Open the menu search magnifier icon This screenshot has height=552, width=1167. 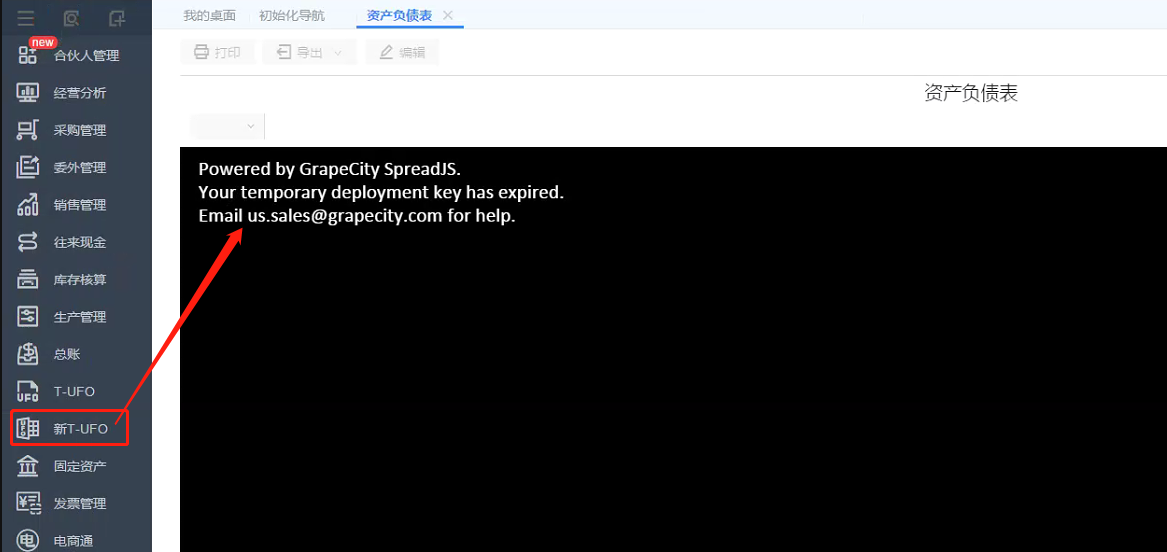point(71,18)
